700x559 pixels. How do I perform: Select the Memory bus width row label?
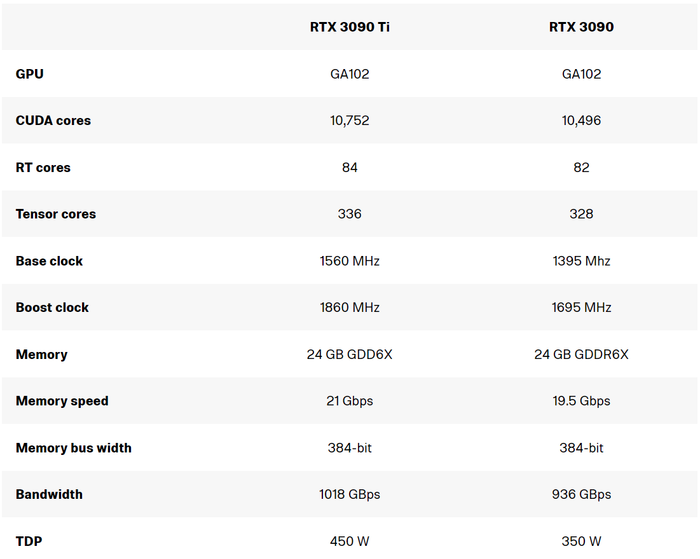[74, 448]
